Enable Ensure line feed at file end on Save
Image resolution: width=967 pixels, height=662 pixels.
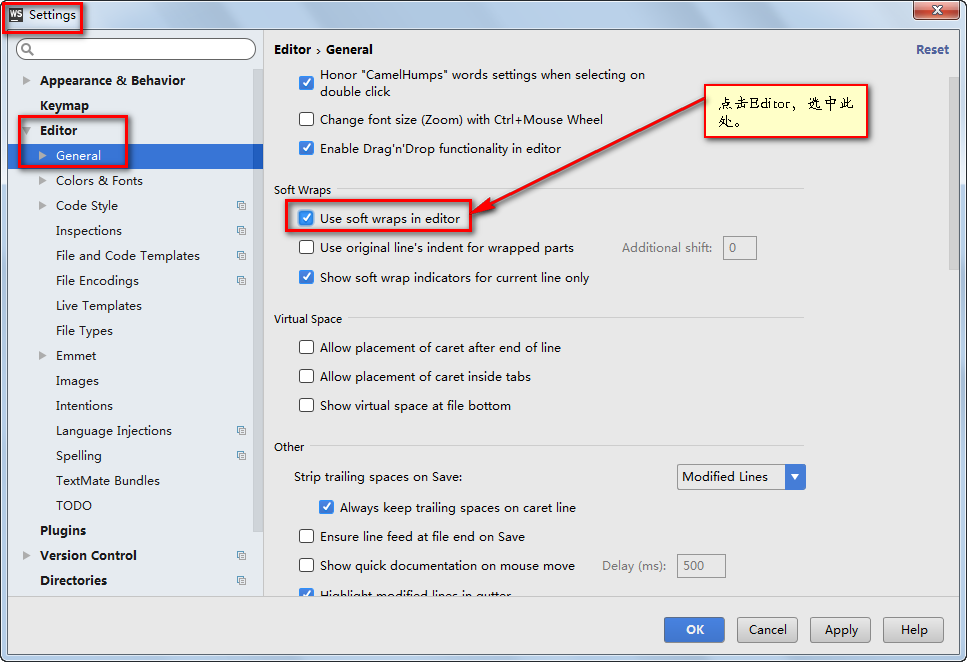click(x=306, y=536)
